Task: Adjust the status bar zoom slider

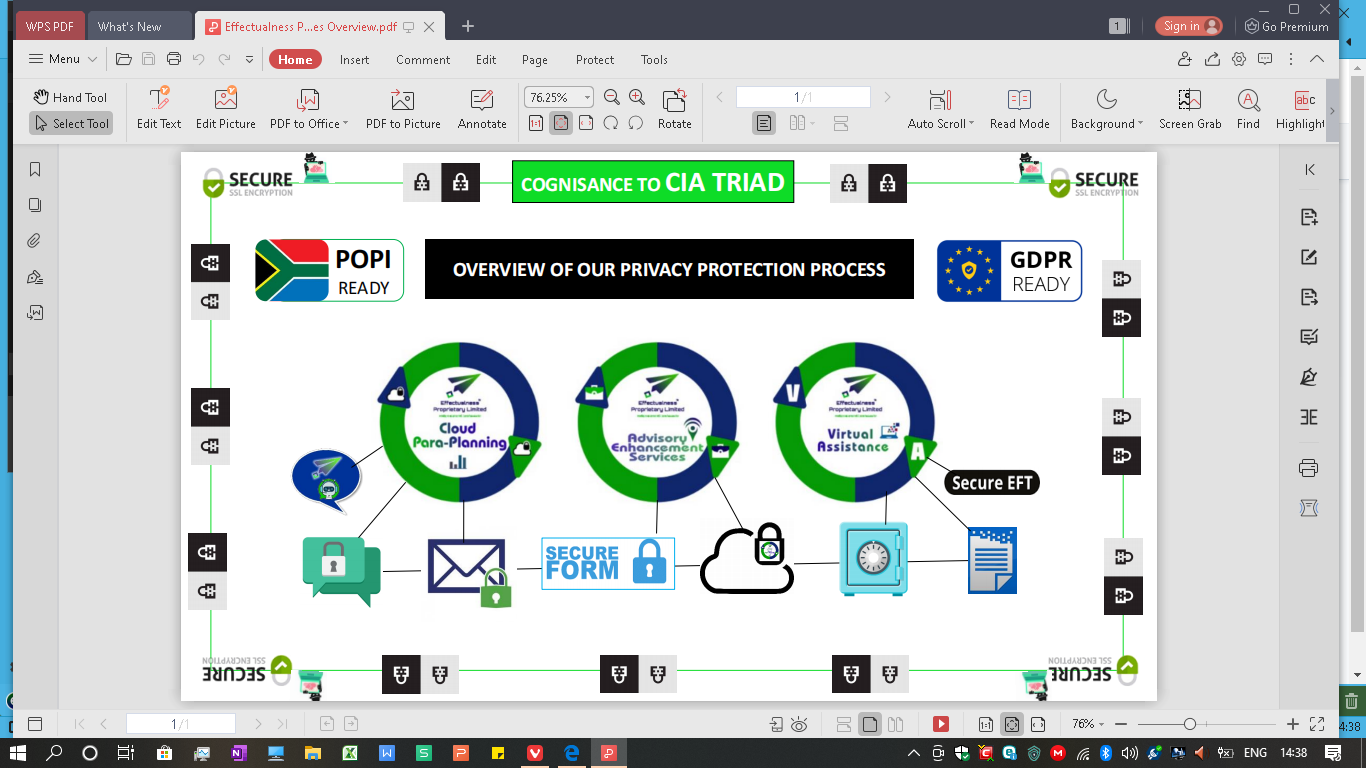Action: click(x=1190, y=724)
